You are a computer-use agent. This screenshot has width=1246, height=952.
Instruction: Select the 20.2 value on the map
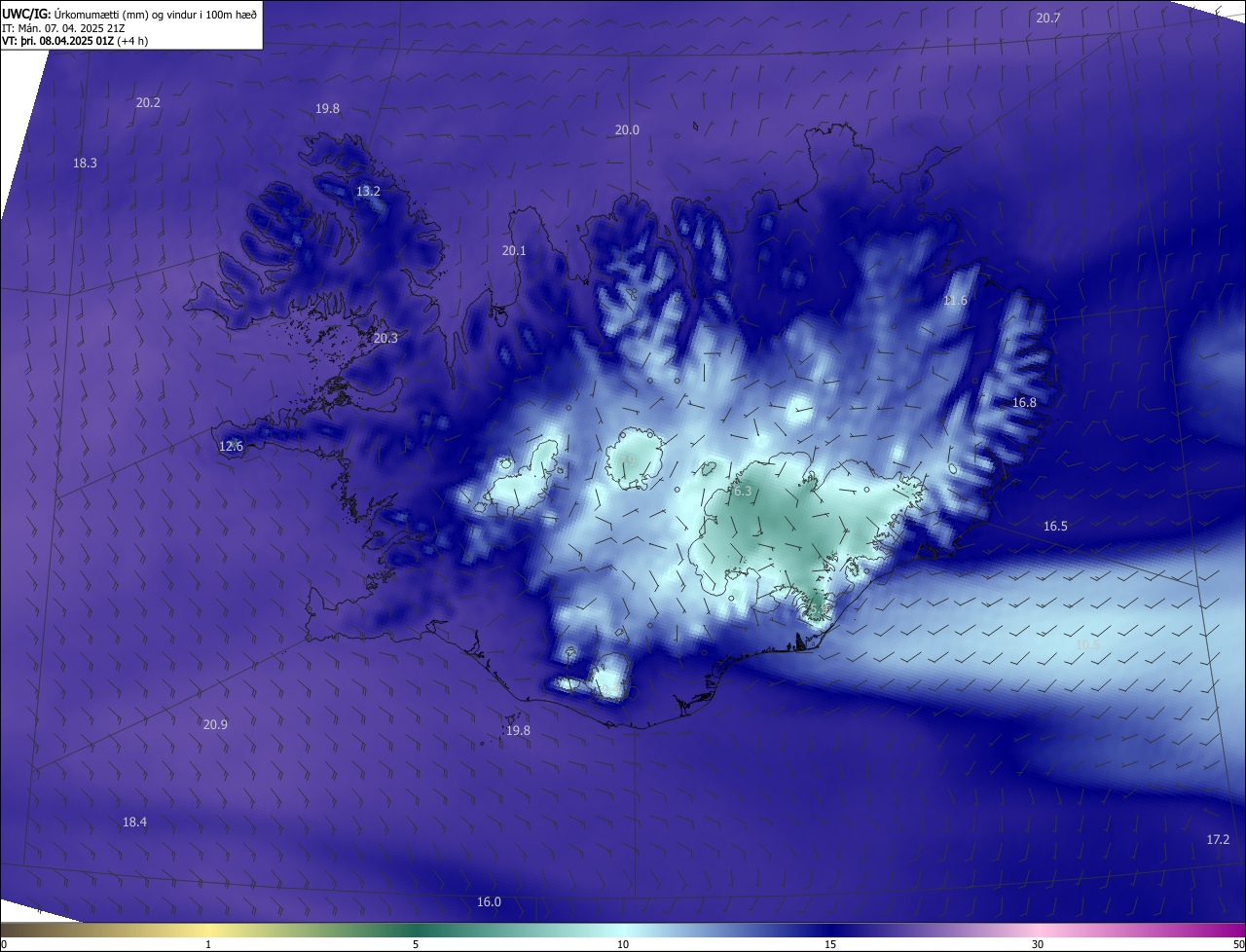[148, 102]
